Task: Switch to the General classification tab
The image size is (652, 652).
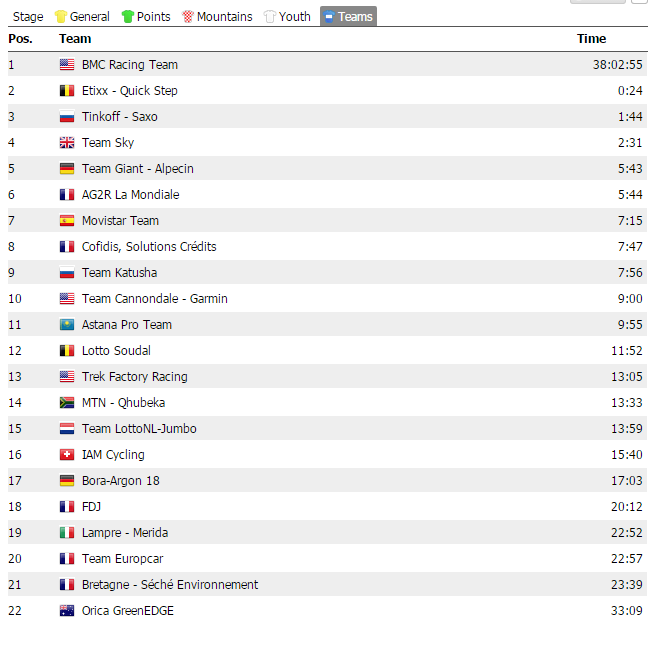Action: [x=89, y=17]
